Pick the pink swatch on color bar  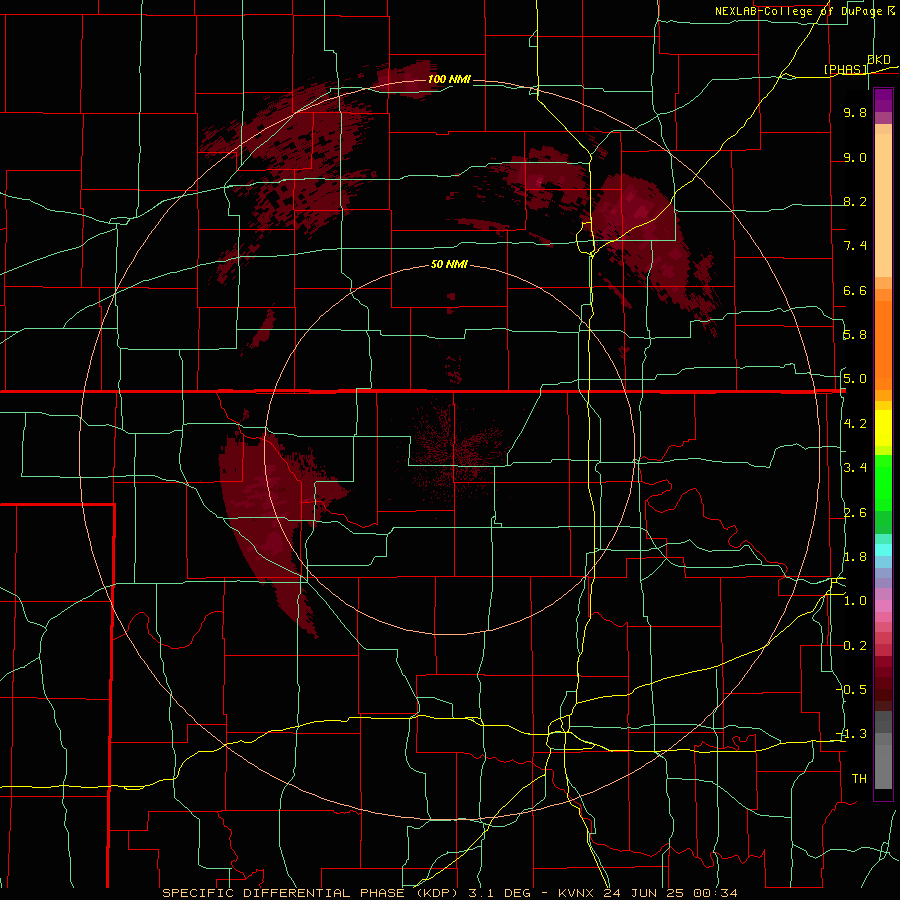click(x=883, y=606)
